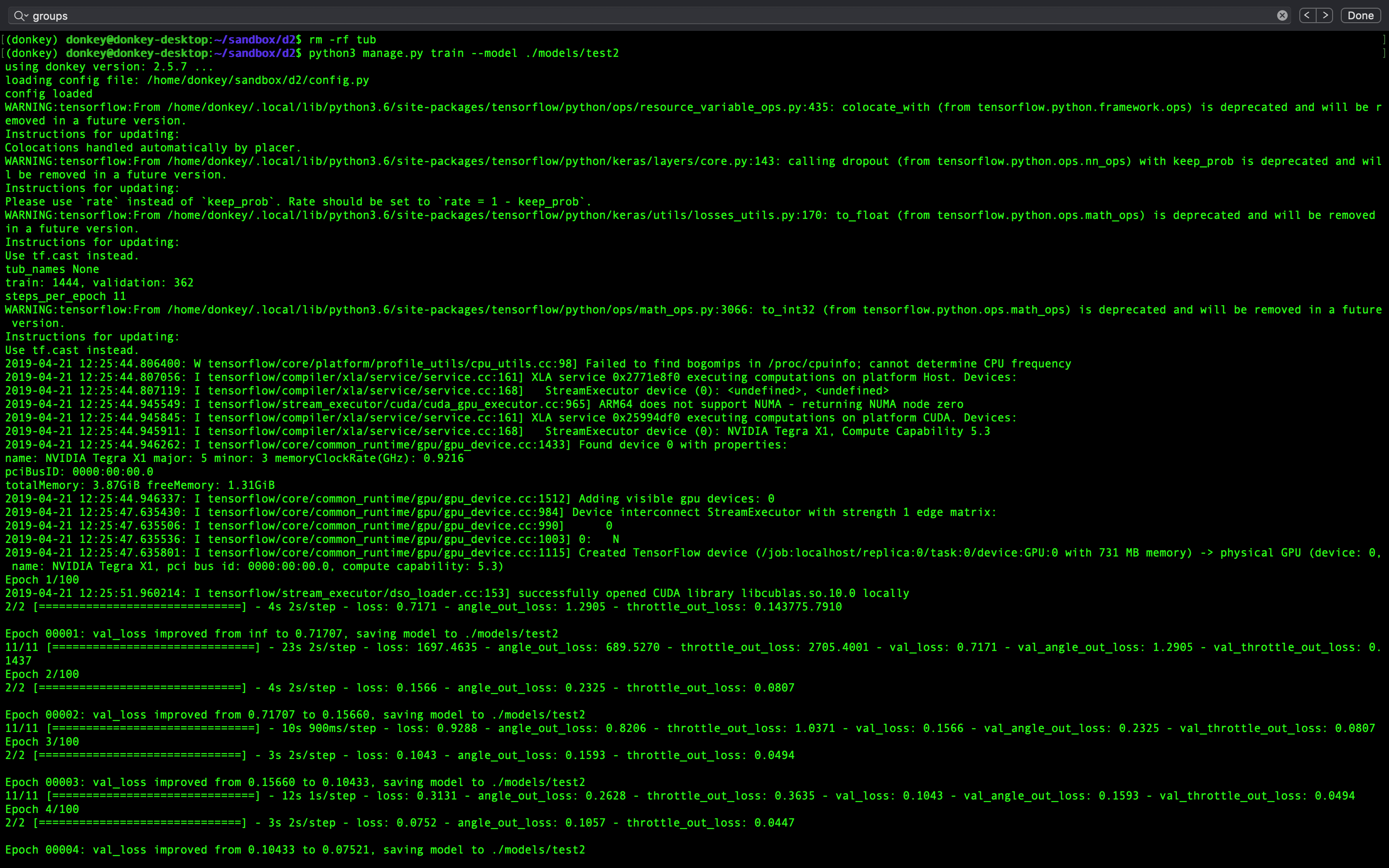Click the "steps_per_epoch 11" line
Image resolution: width=1389 pixels, height=868 pixels.
(66, 296)
